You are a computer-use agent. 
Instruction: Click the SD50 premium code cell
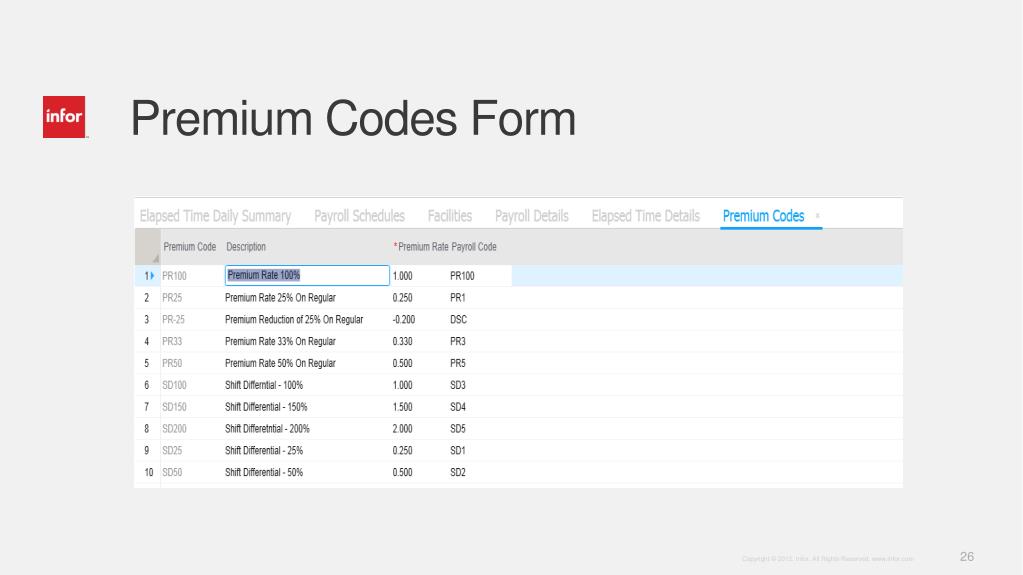tap(172, 473)
